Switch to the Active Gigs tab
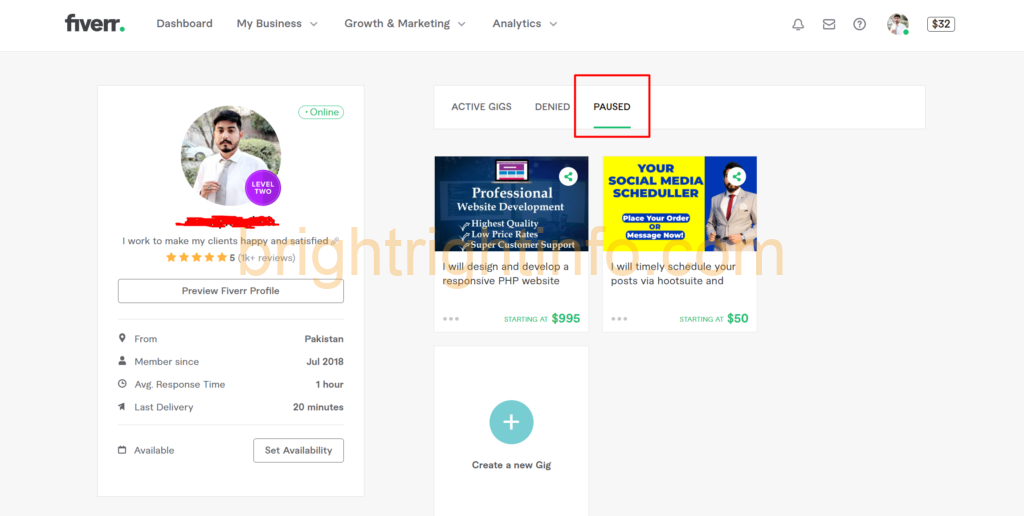This screenshot has height=516, width=1024. pos(481,106)
